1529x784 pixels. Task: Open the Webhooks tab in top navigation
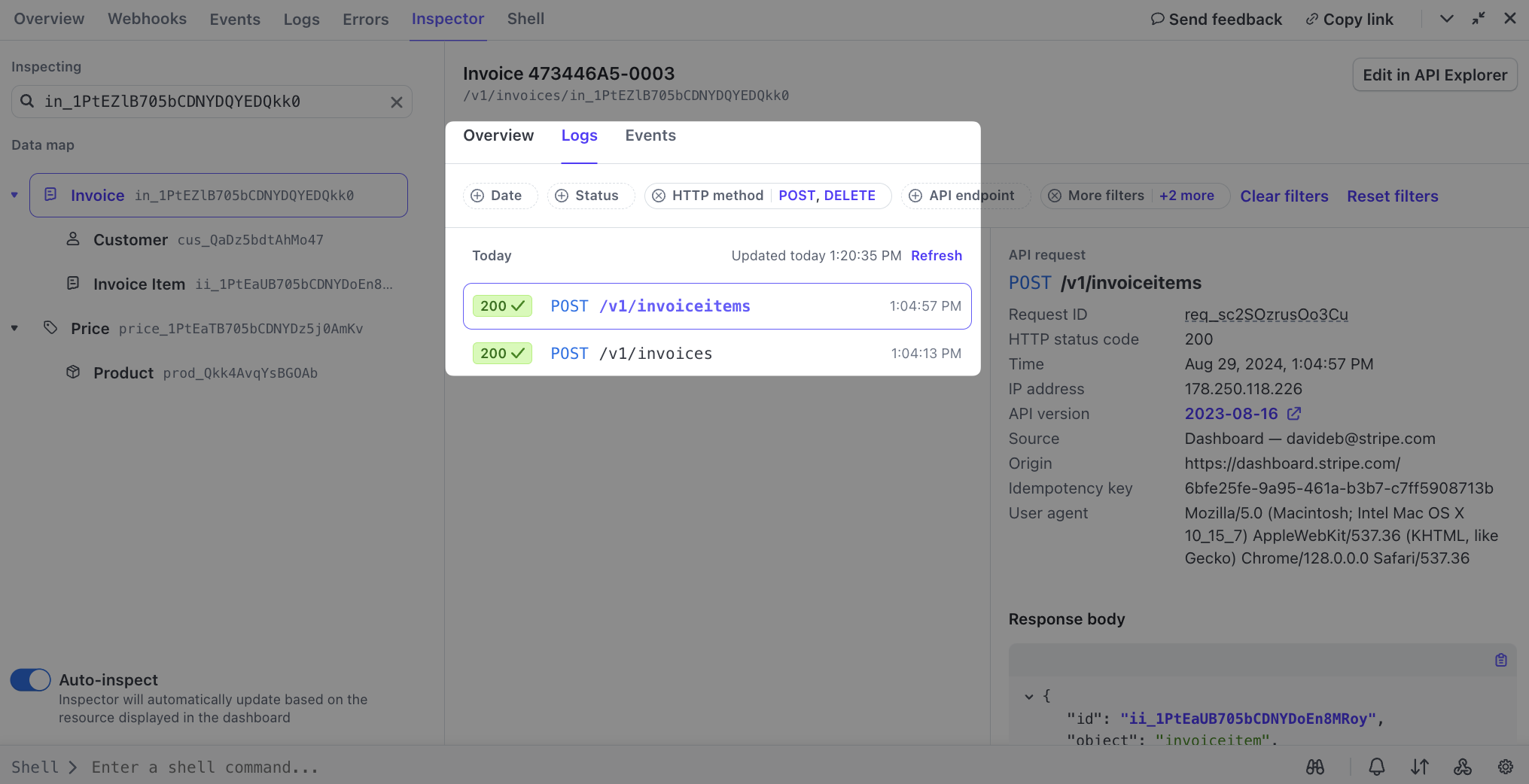pyautogui.click(x=147, y=19)
